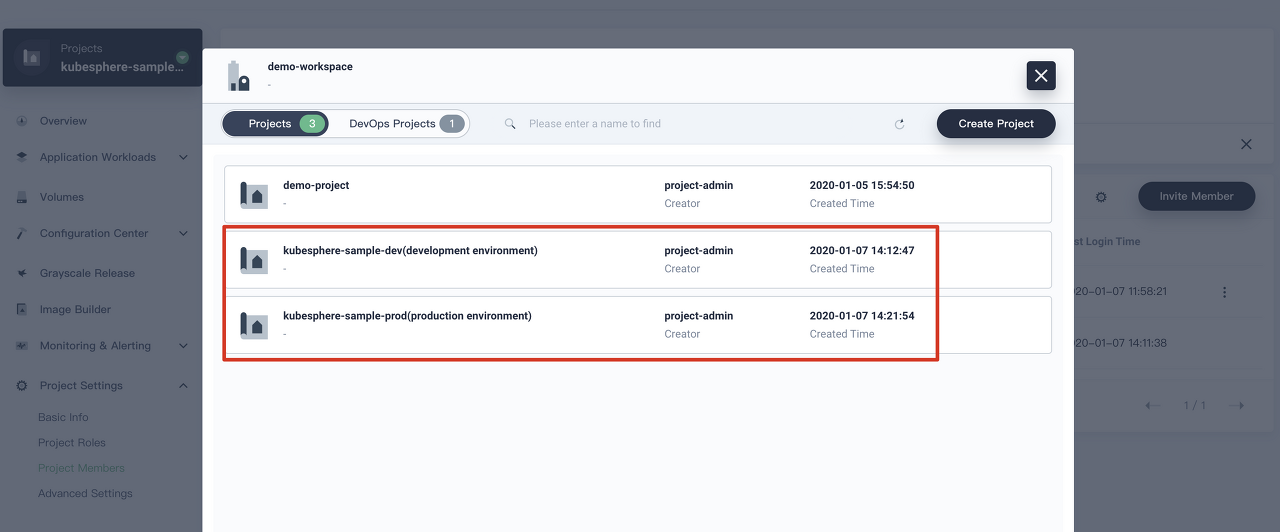
Task: Open Basic Info under Project Settings
Action: 63,417
